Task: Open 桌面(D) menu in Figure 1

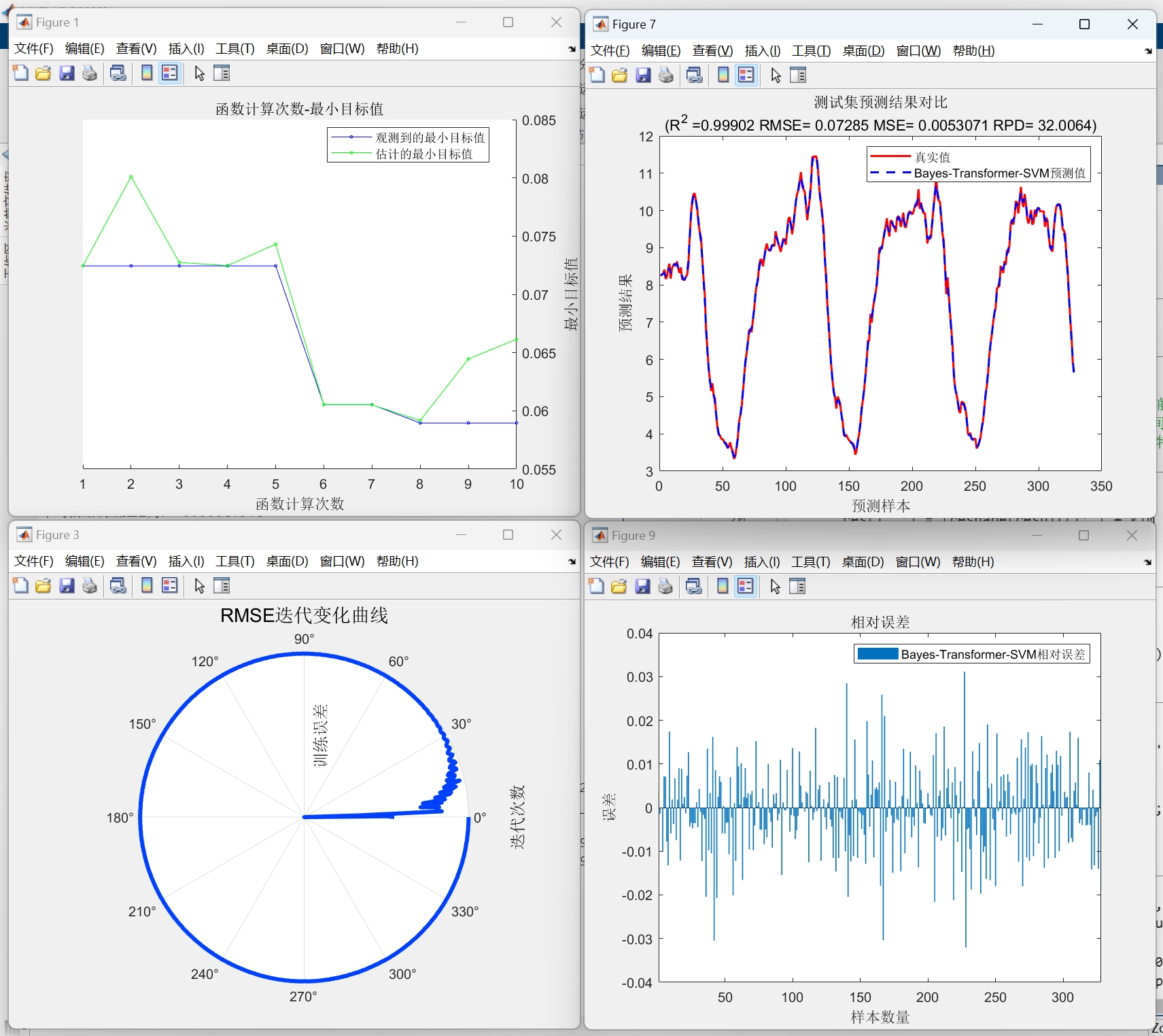Action: click(288, 49)
